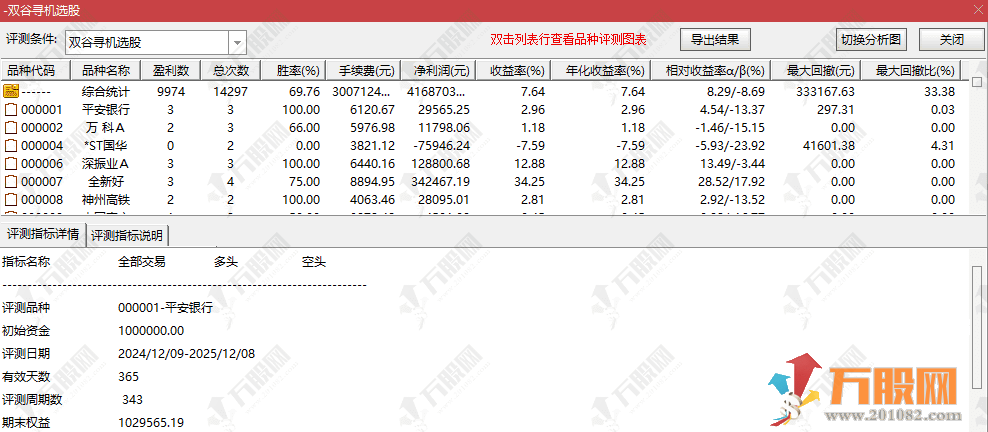Viewport: 988px width, 432px height.
Task: Click the 评测品种 value 000001-平安银行
Action: click(x=165, y=308)
